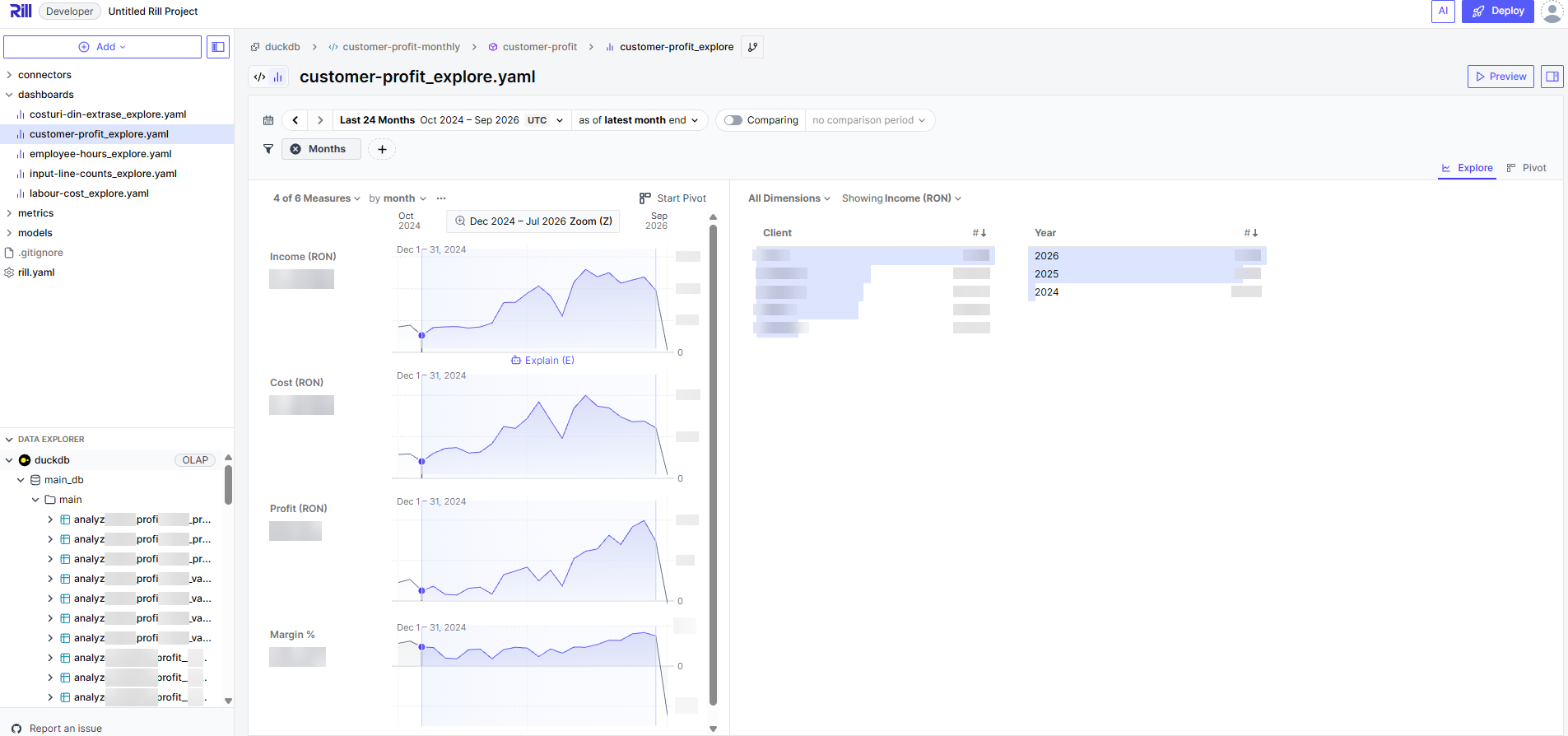1568x736 pixels.
Task: Select the 2024 row in Year table
Action: pyautogui.click(x=1147, y=292)
